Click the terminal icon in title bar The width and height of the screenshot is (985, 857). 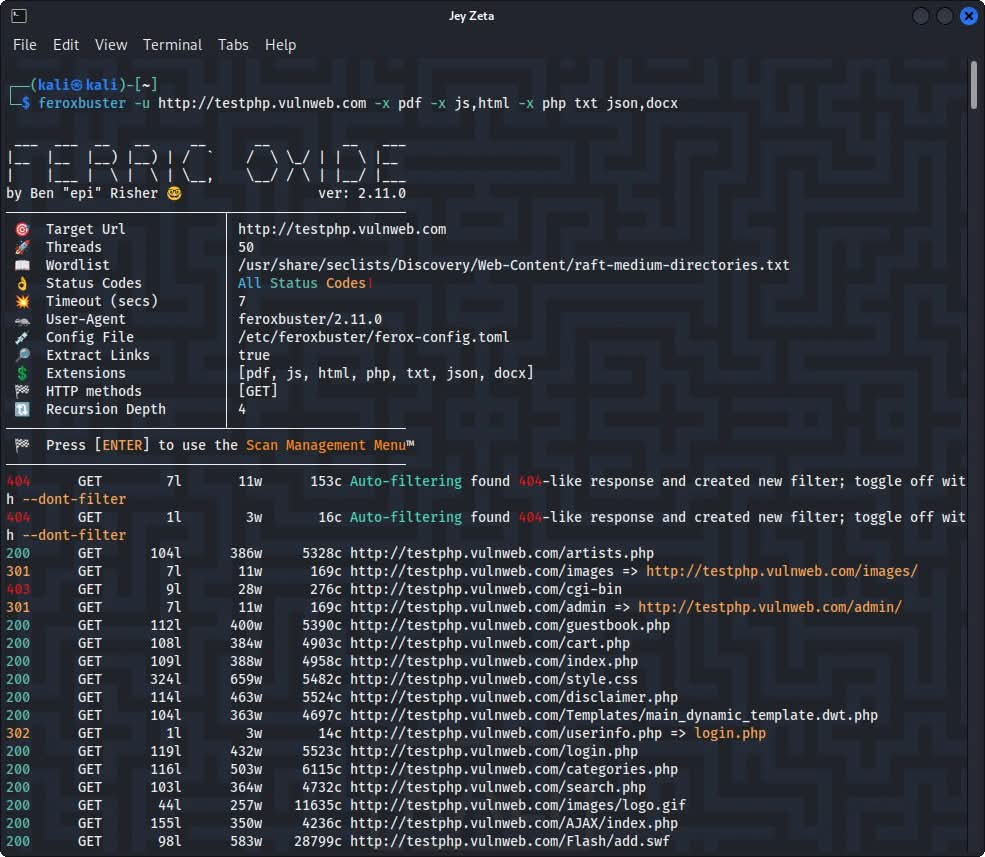[x=19, y=16]
